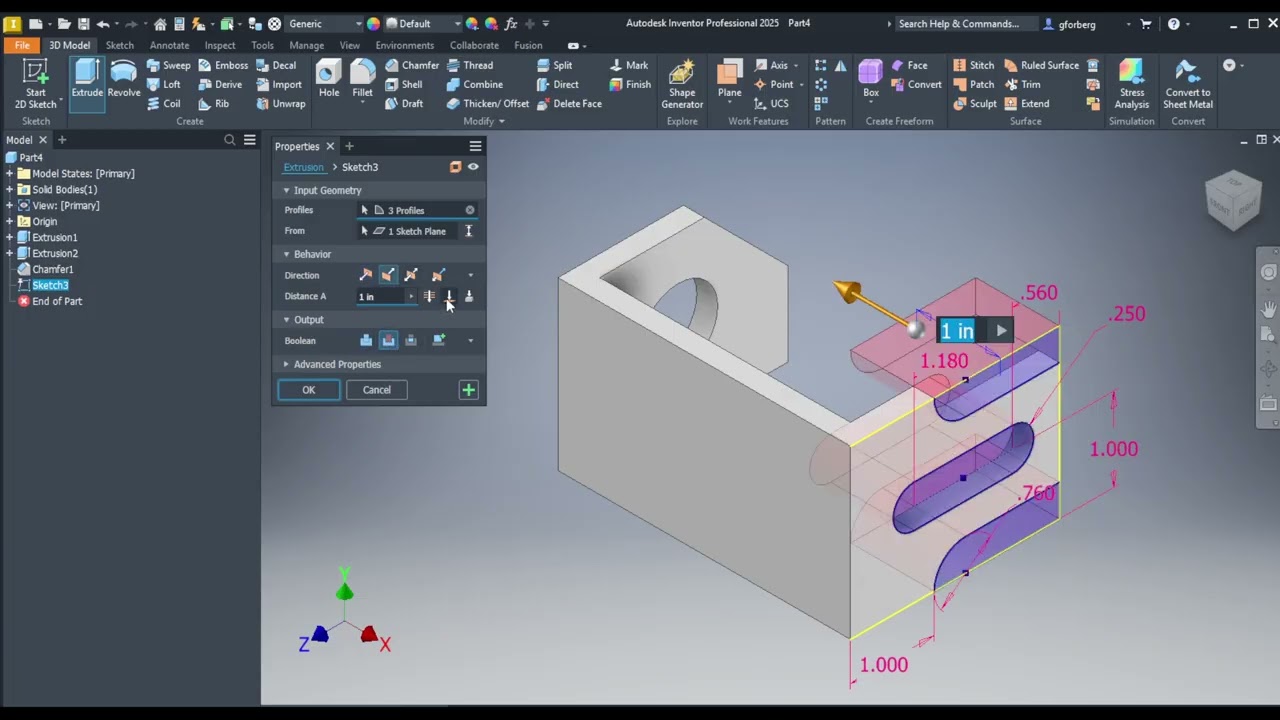The image size is (1280, 720).
Task: Collapse the Output section
Action: pyautogui.click(x=286, y=319)
